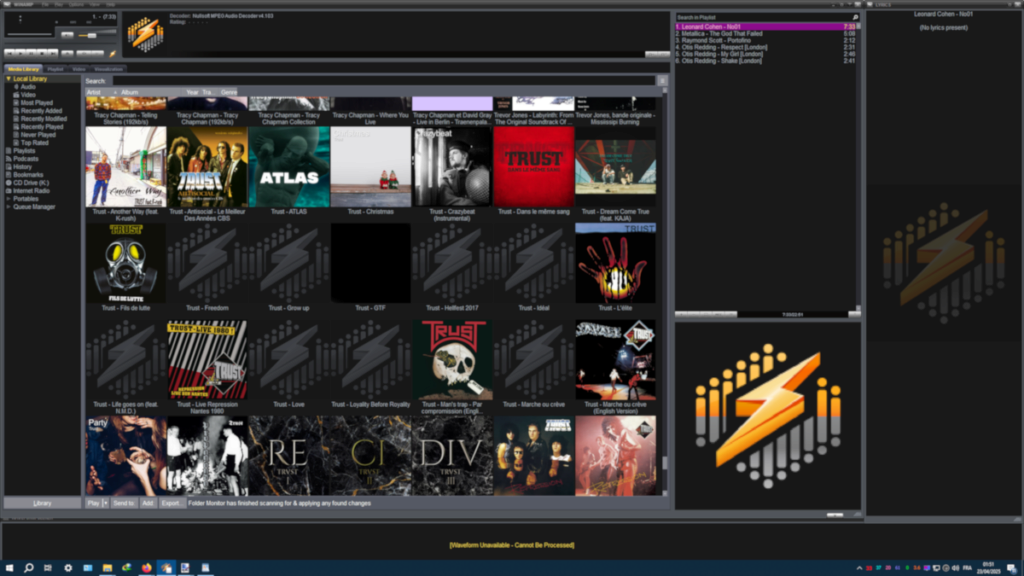Click the media library Search field

tap(383, 81)
